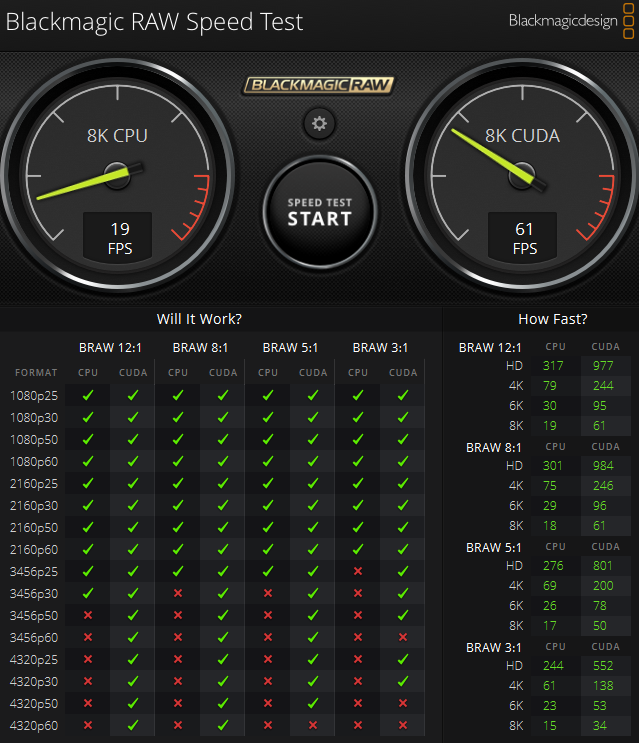
Task: Click the BRAW 5:1 column header in Will It Work
Action: [x=290, y=347]
